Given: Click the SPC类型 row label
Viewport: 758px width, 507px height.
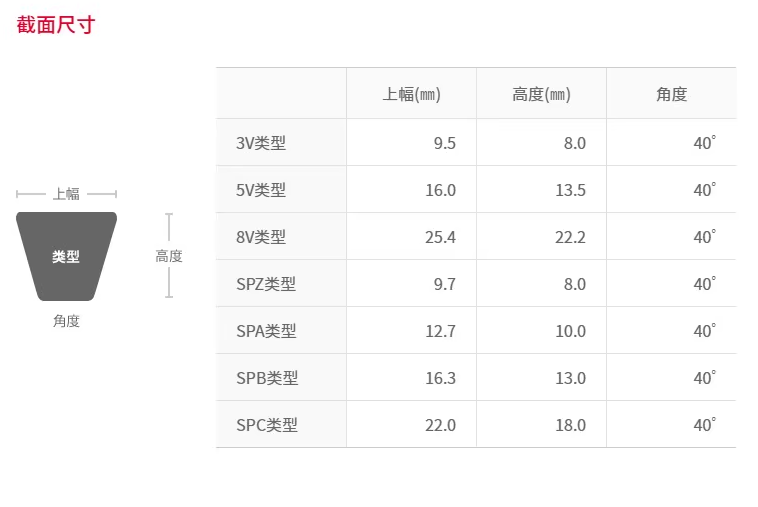Looking at the screenshot, I should pyautogui.click(x=267, y=425).
